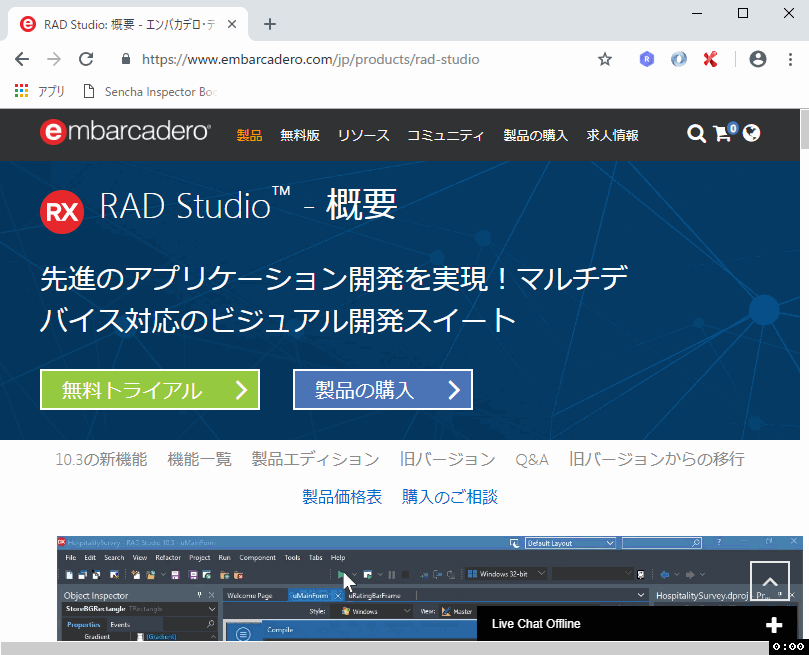Click the globe language selector icon
The image size is (809, 655).
(751, 134)
